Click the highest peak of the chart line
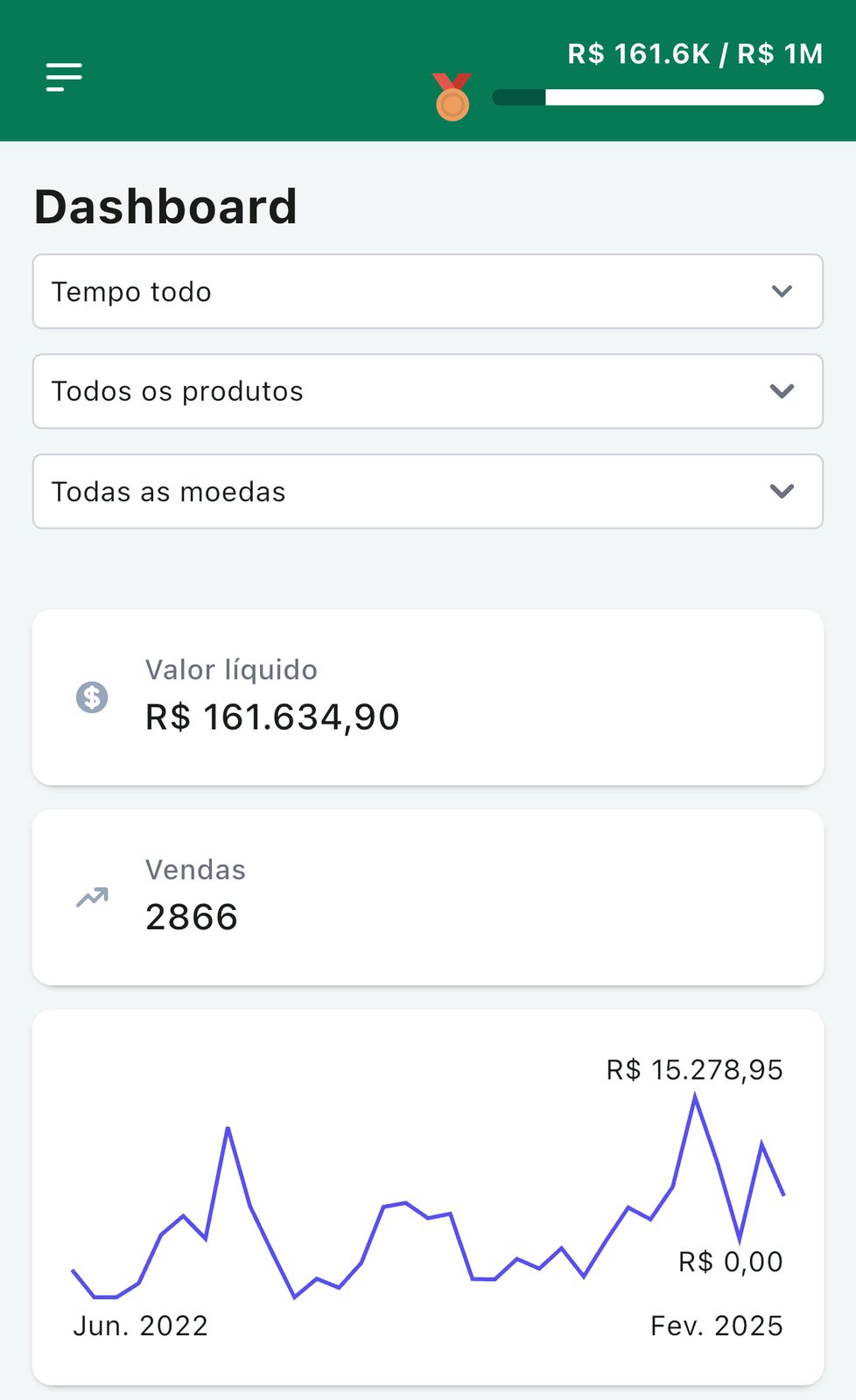 695,1097
